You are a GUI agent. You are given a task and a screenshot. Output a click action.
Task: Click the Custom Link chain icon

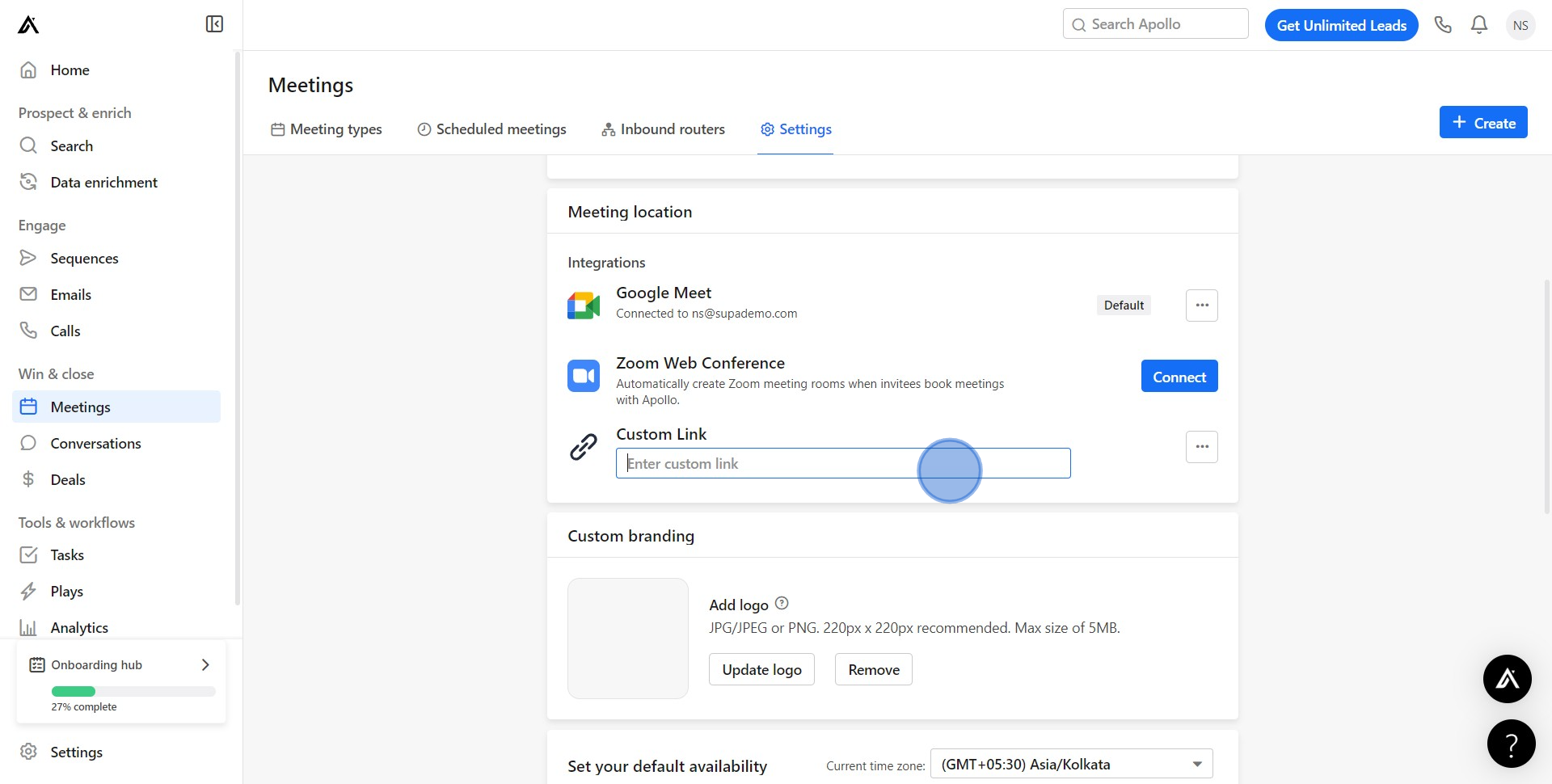pos(584,447)
